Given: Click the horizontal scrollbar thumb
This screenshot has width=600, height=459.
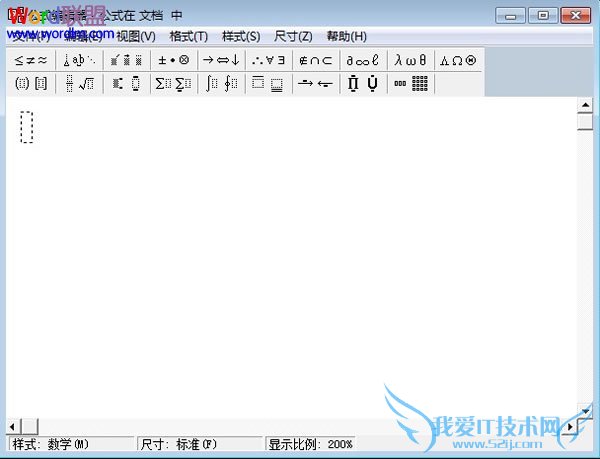Looking at the screenshot, I should [29, 426].
